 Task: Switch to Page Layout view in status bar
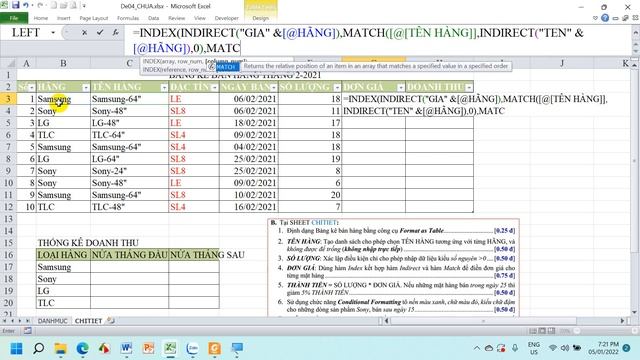(542, 331)
